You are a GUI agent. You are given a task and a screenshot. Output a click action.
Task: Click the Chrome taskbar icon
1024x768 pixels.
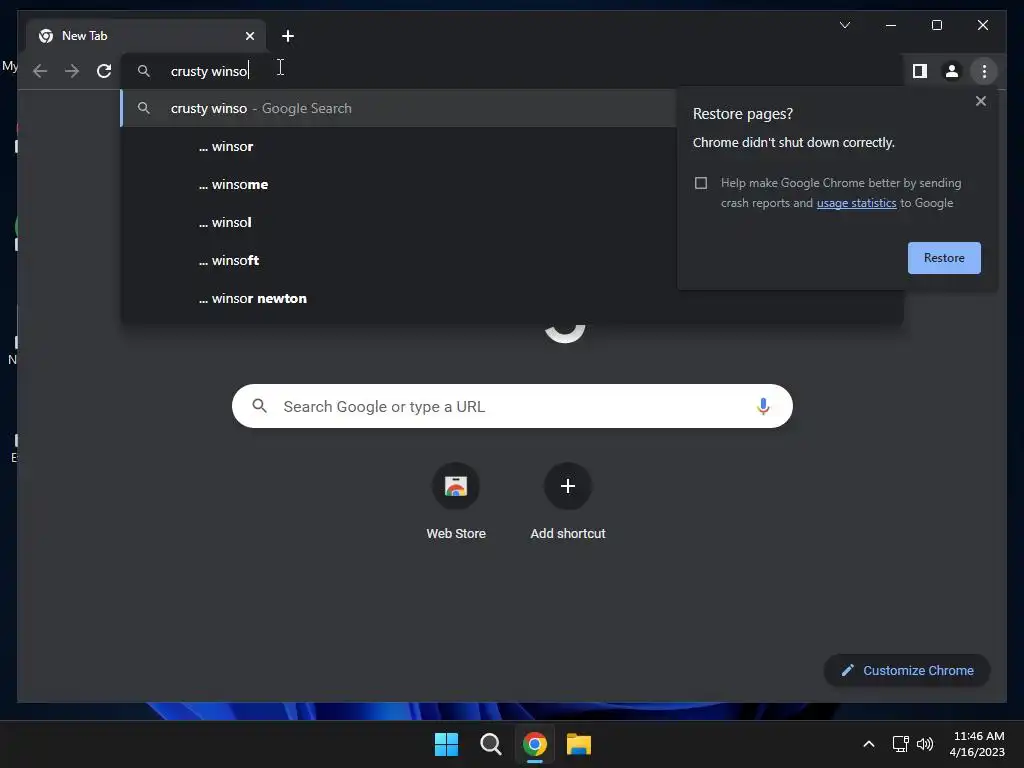[x=534, y=744]
